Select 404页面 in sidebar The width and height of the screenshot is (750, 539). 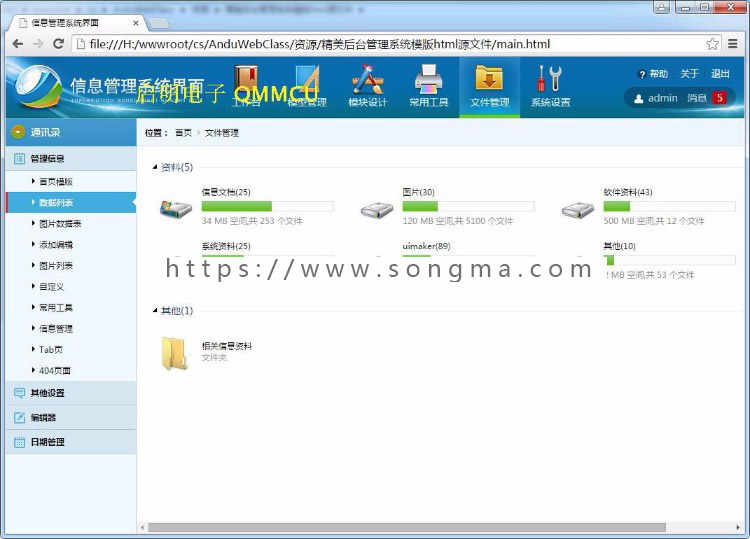click(55, 371)
